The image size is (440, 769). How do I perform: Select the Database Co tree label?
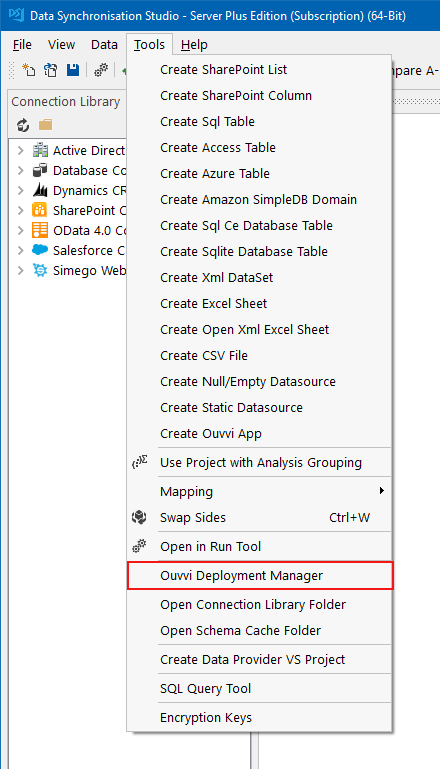(89, 170)
